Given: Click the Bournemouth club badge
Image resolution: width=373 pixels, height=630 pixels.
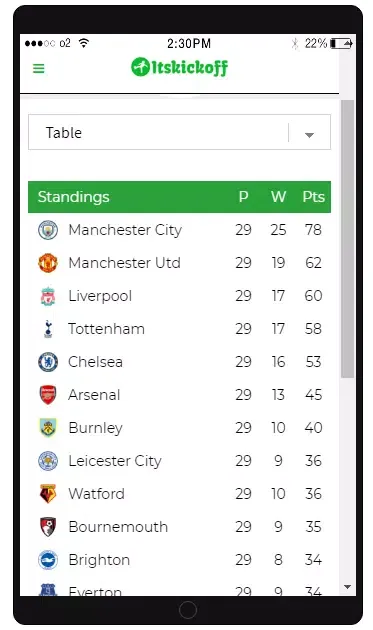Looking at the screenshot, I should pos(48,527).
